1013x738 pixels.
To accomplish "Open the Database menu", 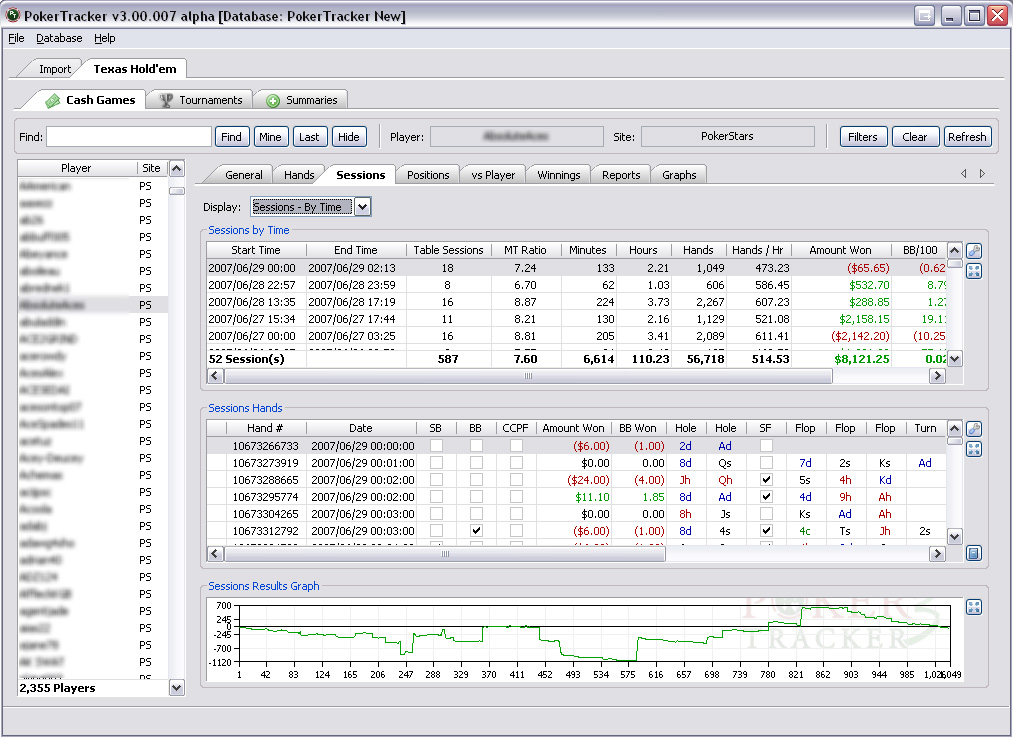I will click(59, 38).
